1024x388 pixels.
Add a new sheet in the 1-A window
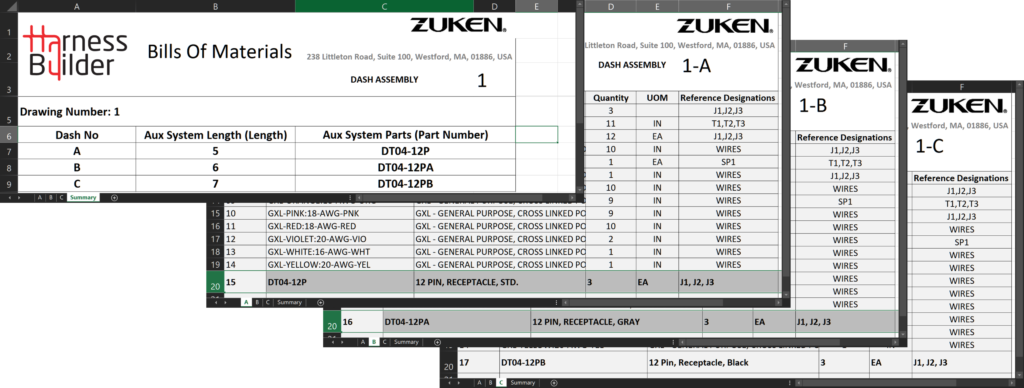(x=320, y=302)
